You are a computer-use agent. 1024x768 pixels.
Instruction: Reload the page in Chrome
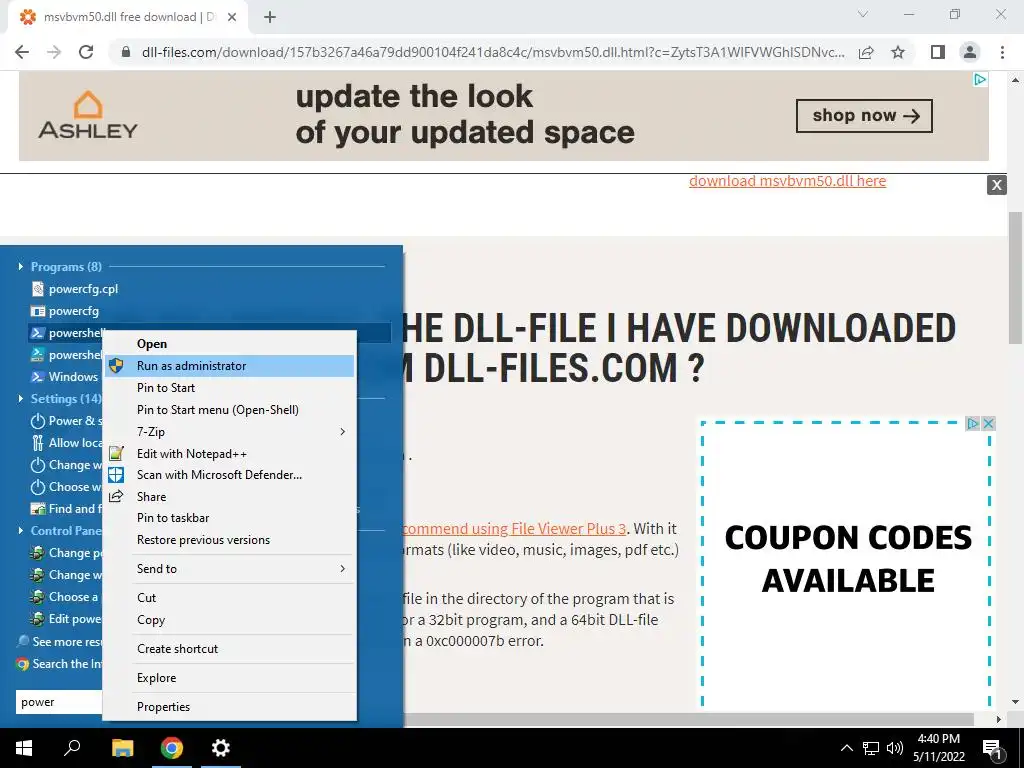(86, 52)
